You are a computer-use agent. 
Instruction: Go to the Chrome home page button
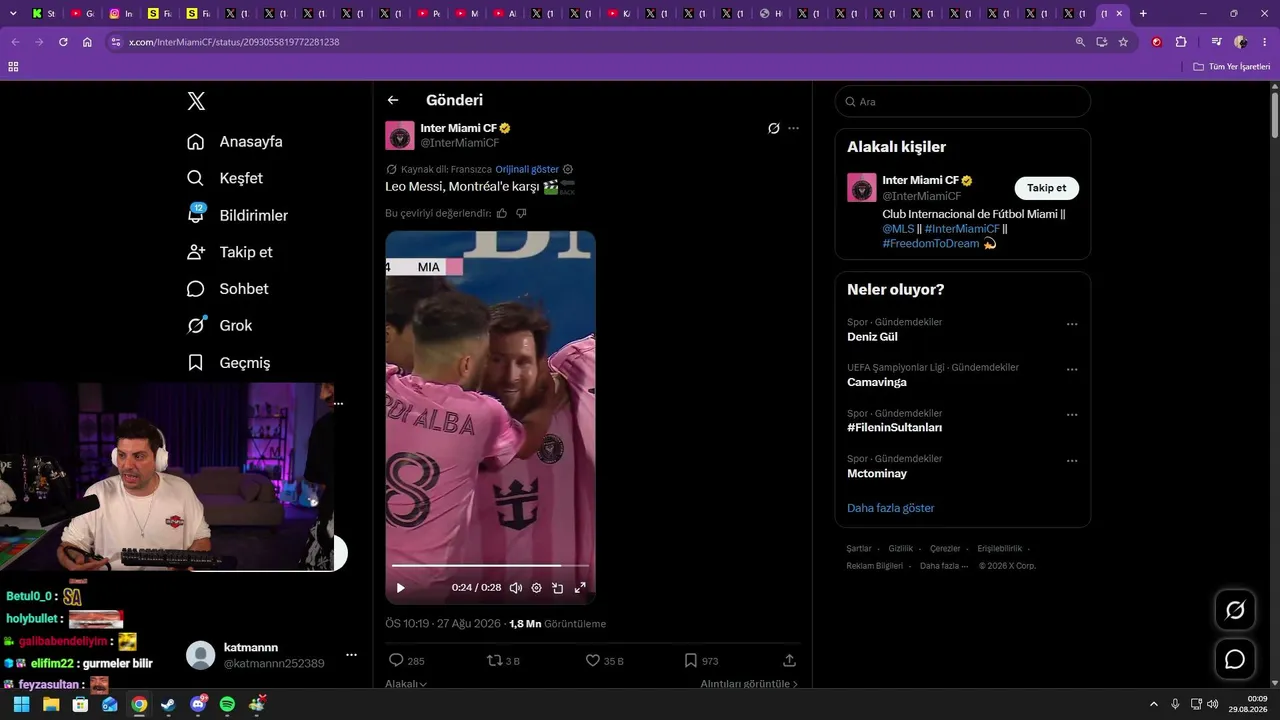(87, 42)
